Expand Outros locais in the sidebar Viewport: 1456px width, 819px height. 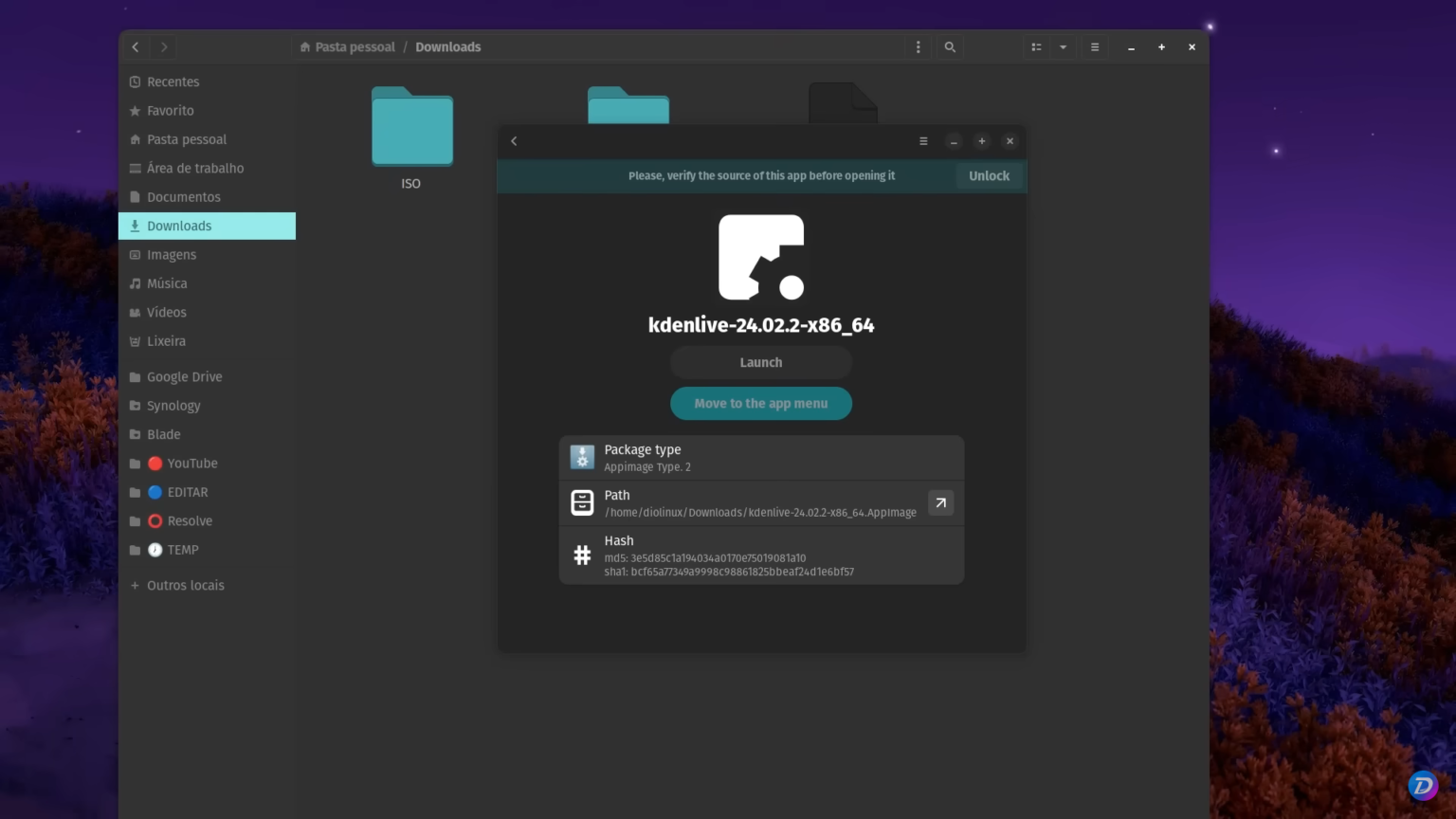[x=185, y=586]
